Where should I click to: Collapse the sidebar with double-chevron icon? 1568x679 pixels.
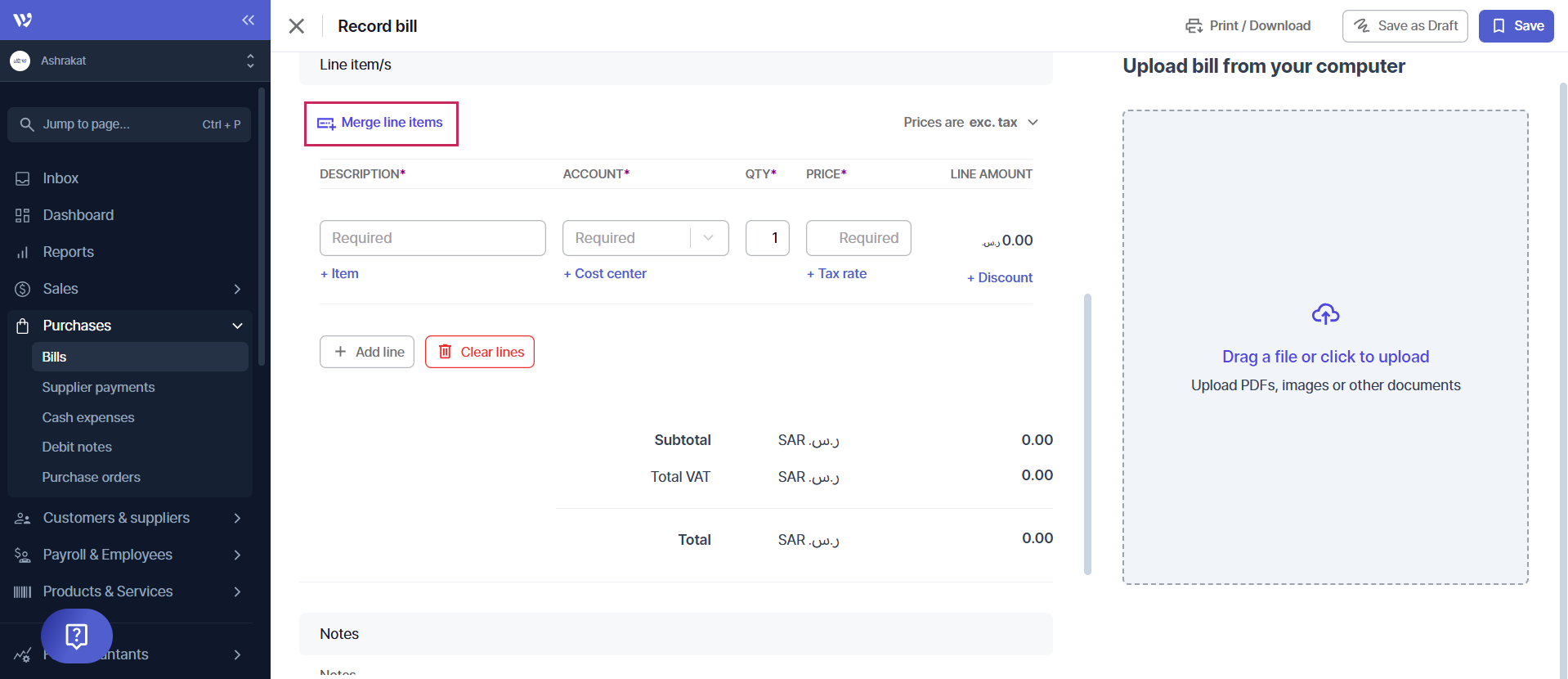[248, 20]
